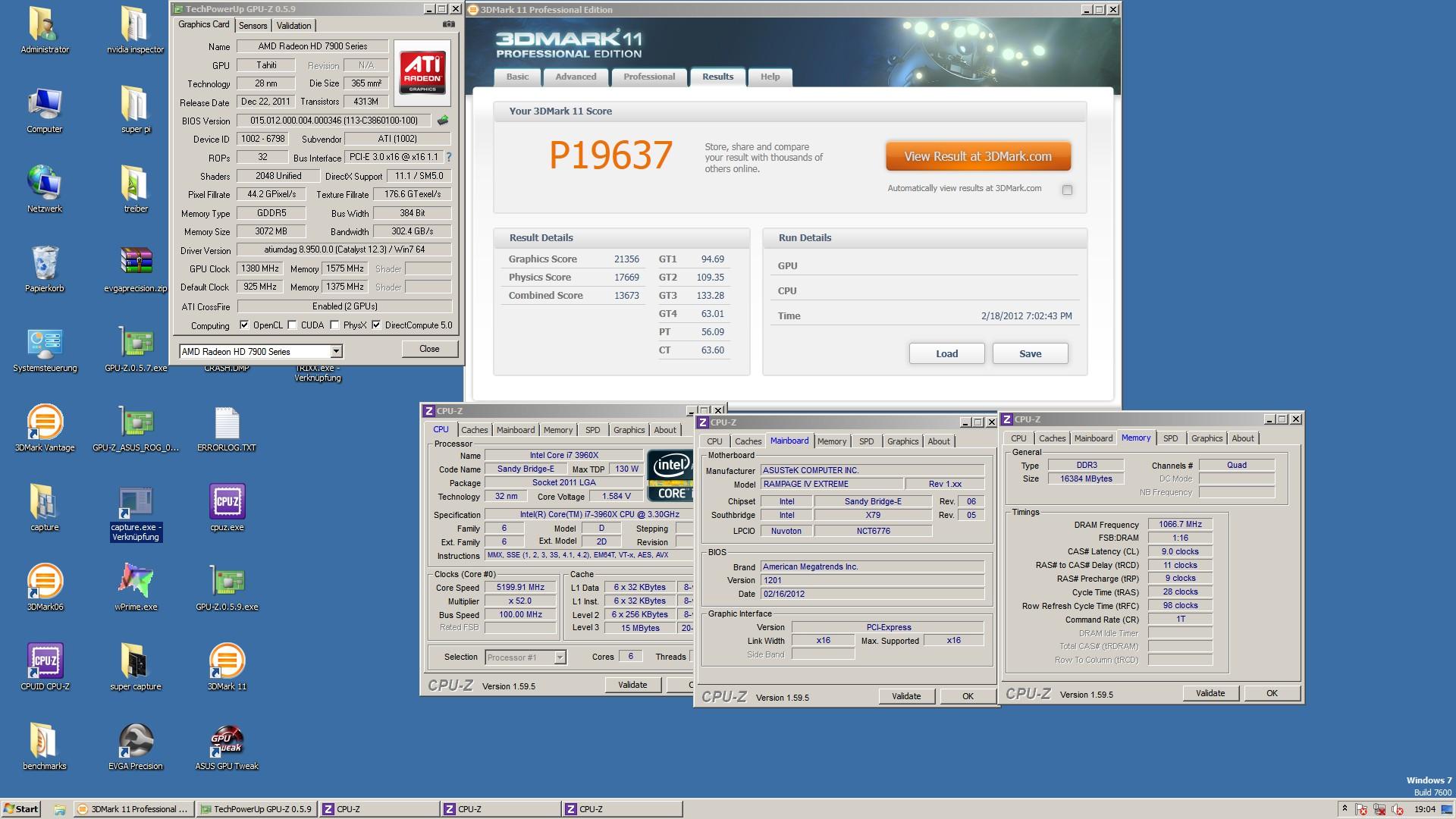Open AMD Radeon HD 7900 Series dropdown
The height and width of the screenshot is (819, 1456).
coord(336,351)
